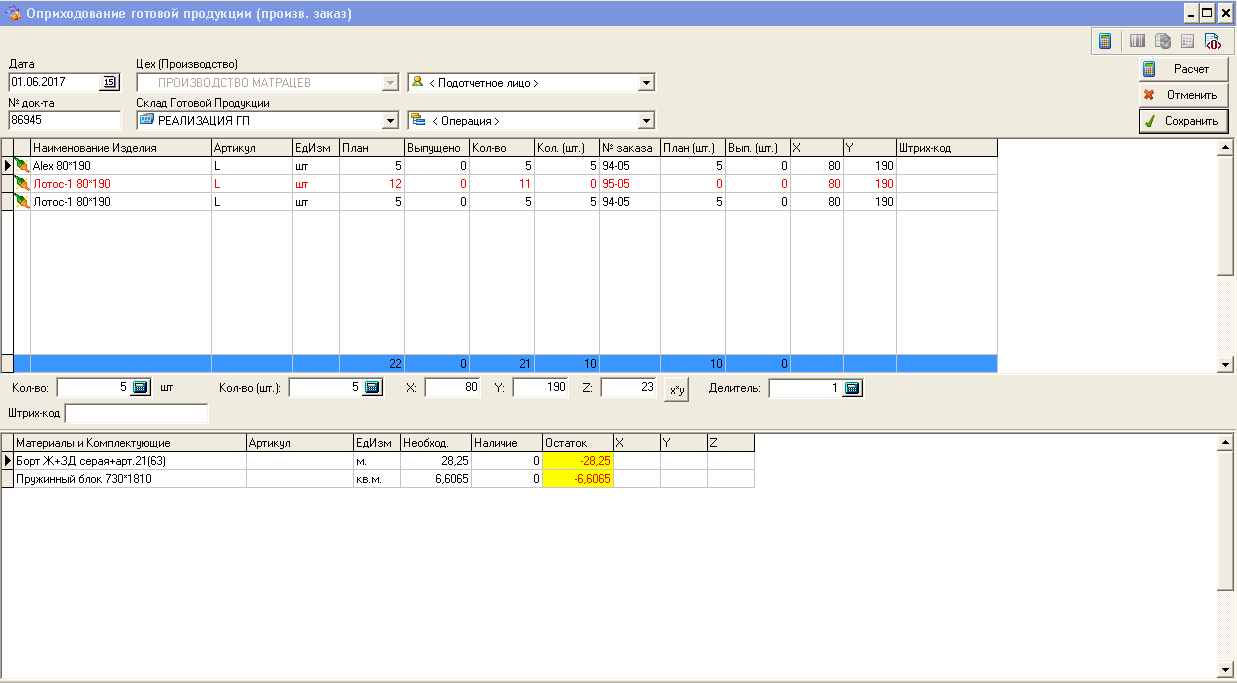Viewport: 1237px width, 683px height.
Task: Open the Склад Готовой Продукции dropdown
Action: pos(390,121)
